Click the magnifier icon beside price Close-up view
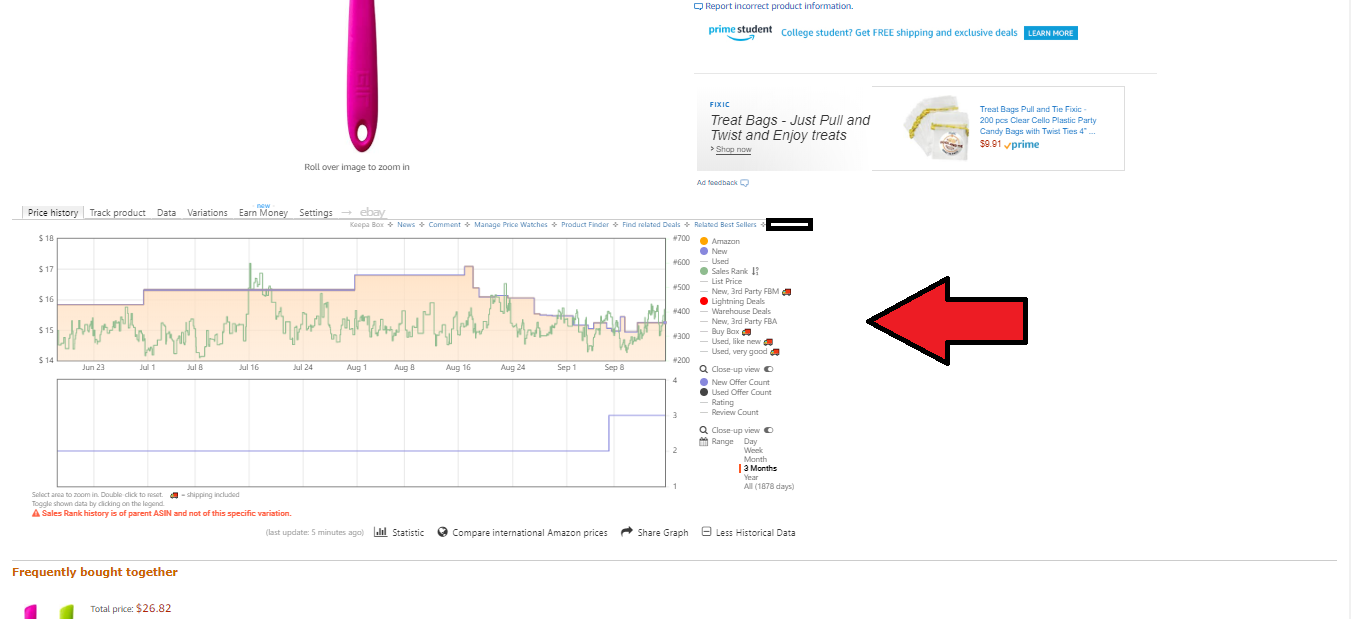The height and width of the screenshot is (619, 1351). point(704,369)
